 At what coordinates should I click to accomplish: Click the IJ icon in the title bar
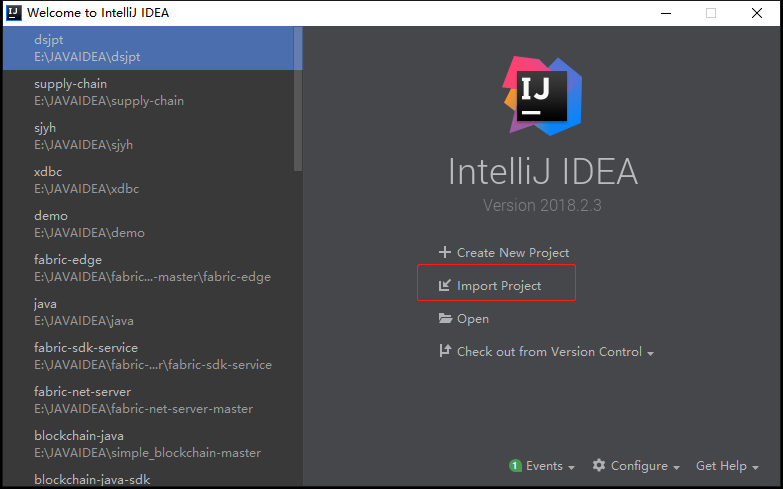click(14, 12)
